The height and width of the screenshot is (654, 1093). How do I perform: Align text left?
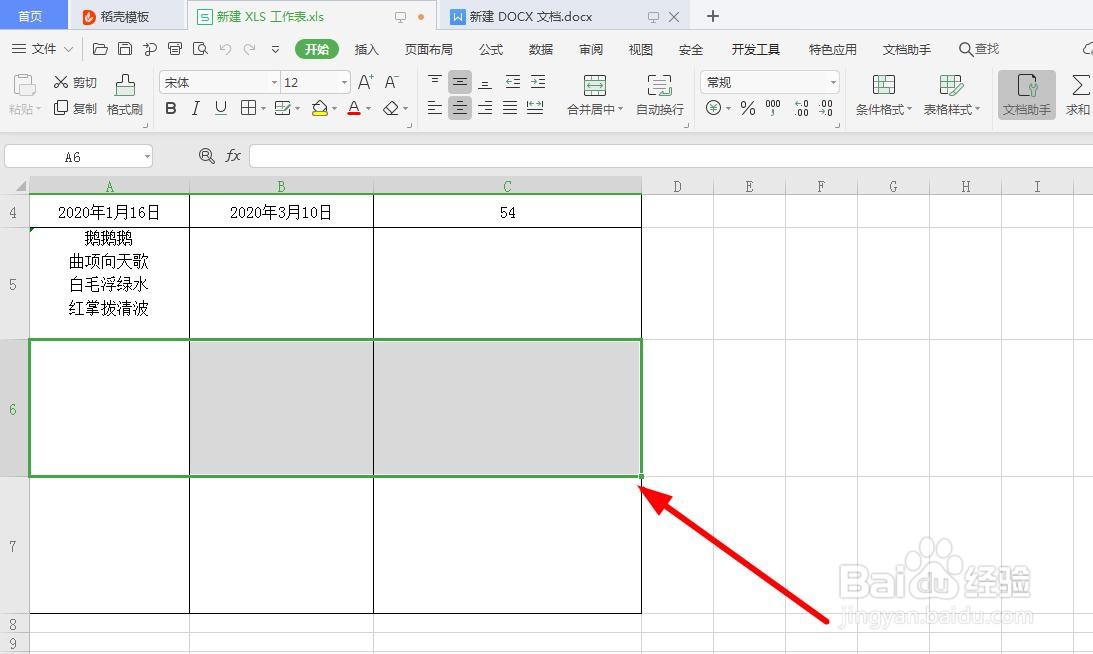tap(435, 108)
